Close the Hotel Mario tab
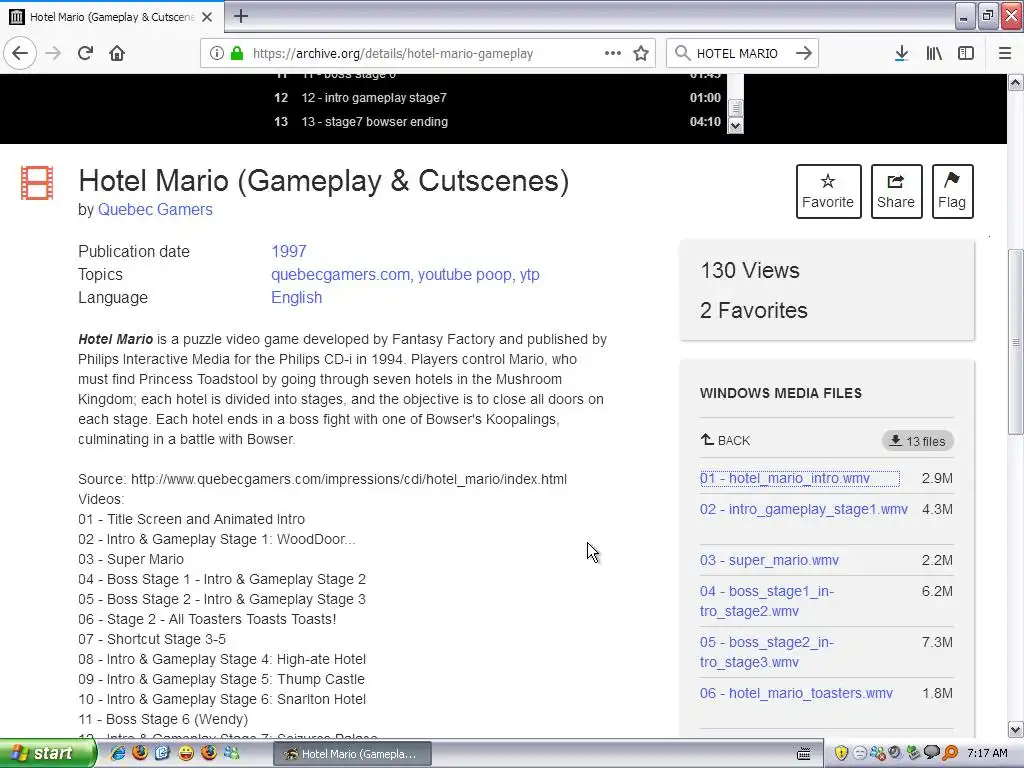The width and height of the screenshot is (1024, 768). [x=207, y=17]
